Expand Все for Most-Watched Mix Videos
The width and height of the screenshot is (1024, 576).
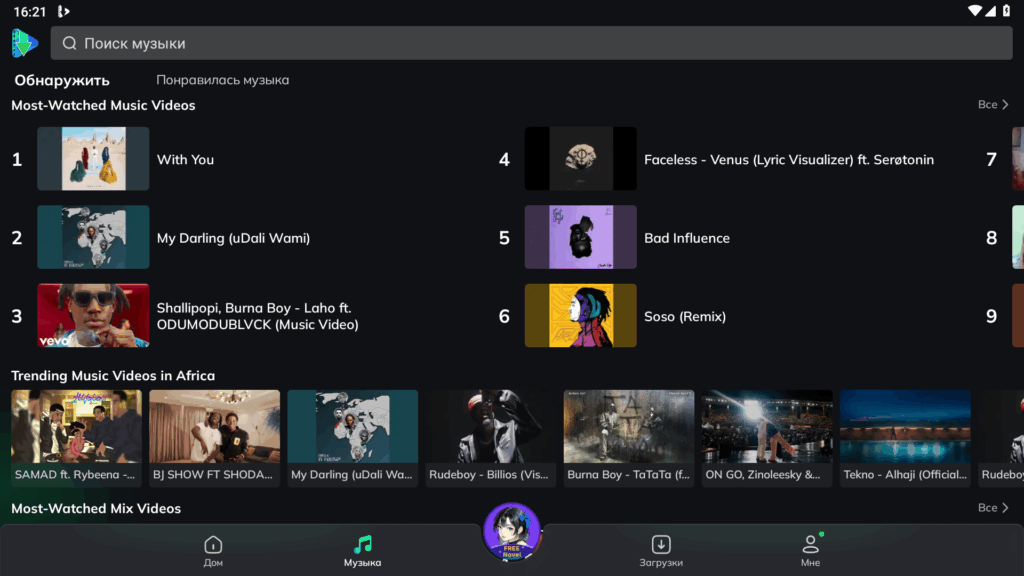(x=993, y=507)
